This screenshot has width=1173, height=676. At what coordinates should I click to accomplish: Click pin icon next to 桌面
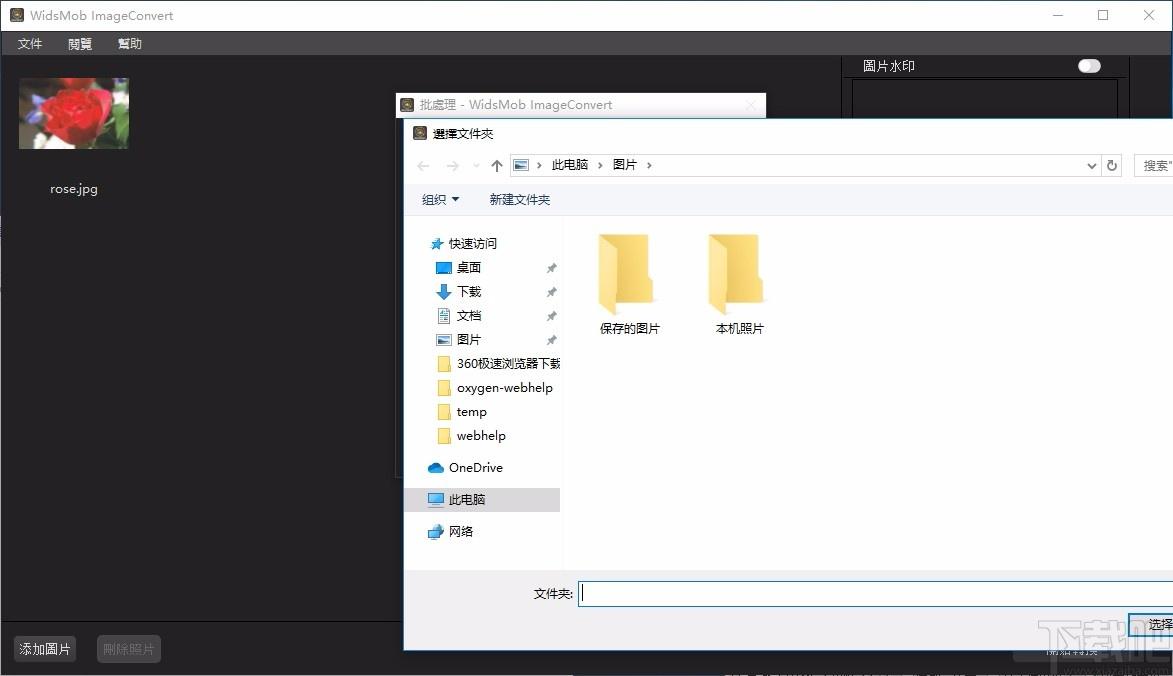(551, 268)
